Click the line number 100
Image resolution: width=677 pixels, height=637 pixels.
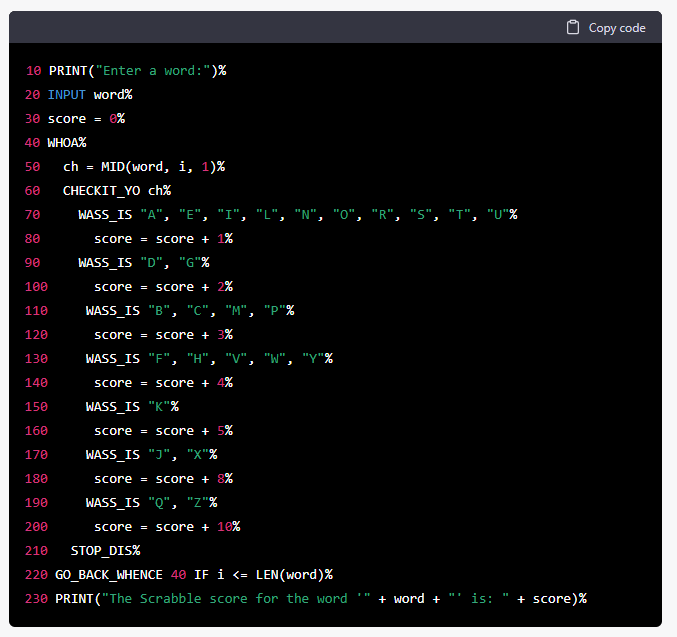[36, 286]
